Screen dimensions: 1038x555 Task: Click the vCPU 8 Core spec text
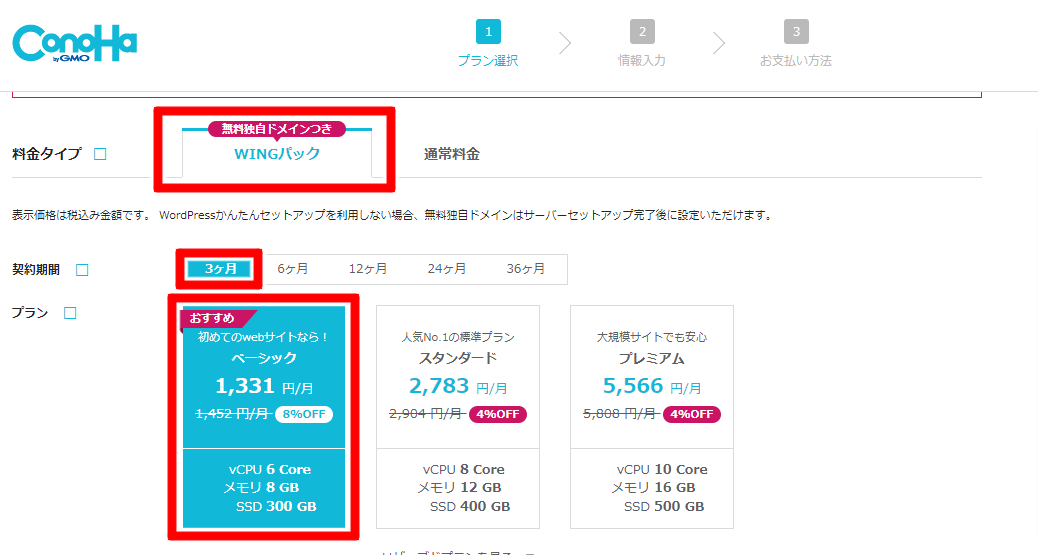pos(463,470)
